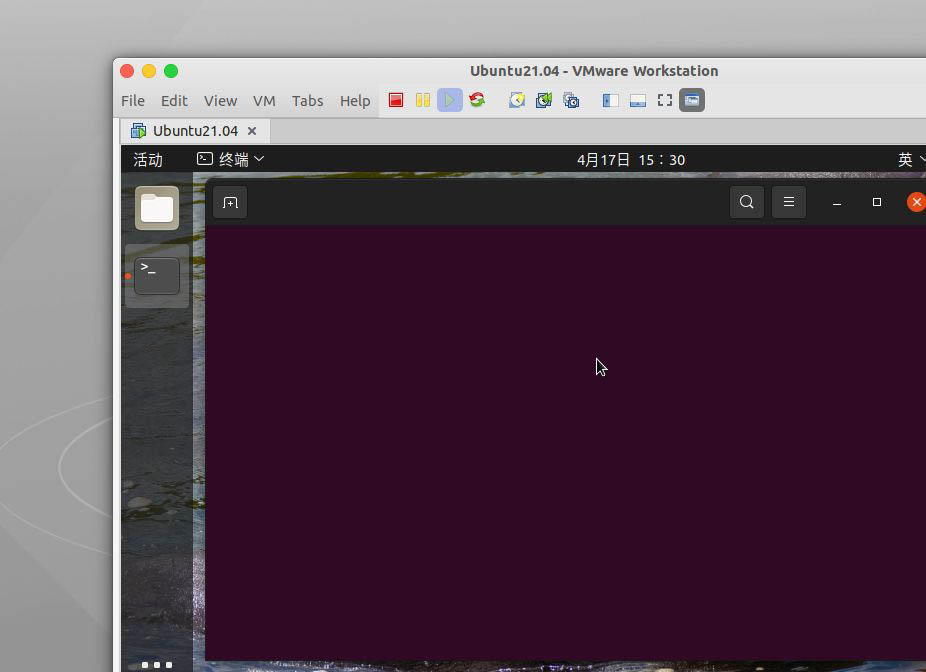The width and height of the screenshot is (926, 672).
Task: Enable Unity mode for the VM
Action: [x=691, y=100]
